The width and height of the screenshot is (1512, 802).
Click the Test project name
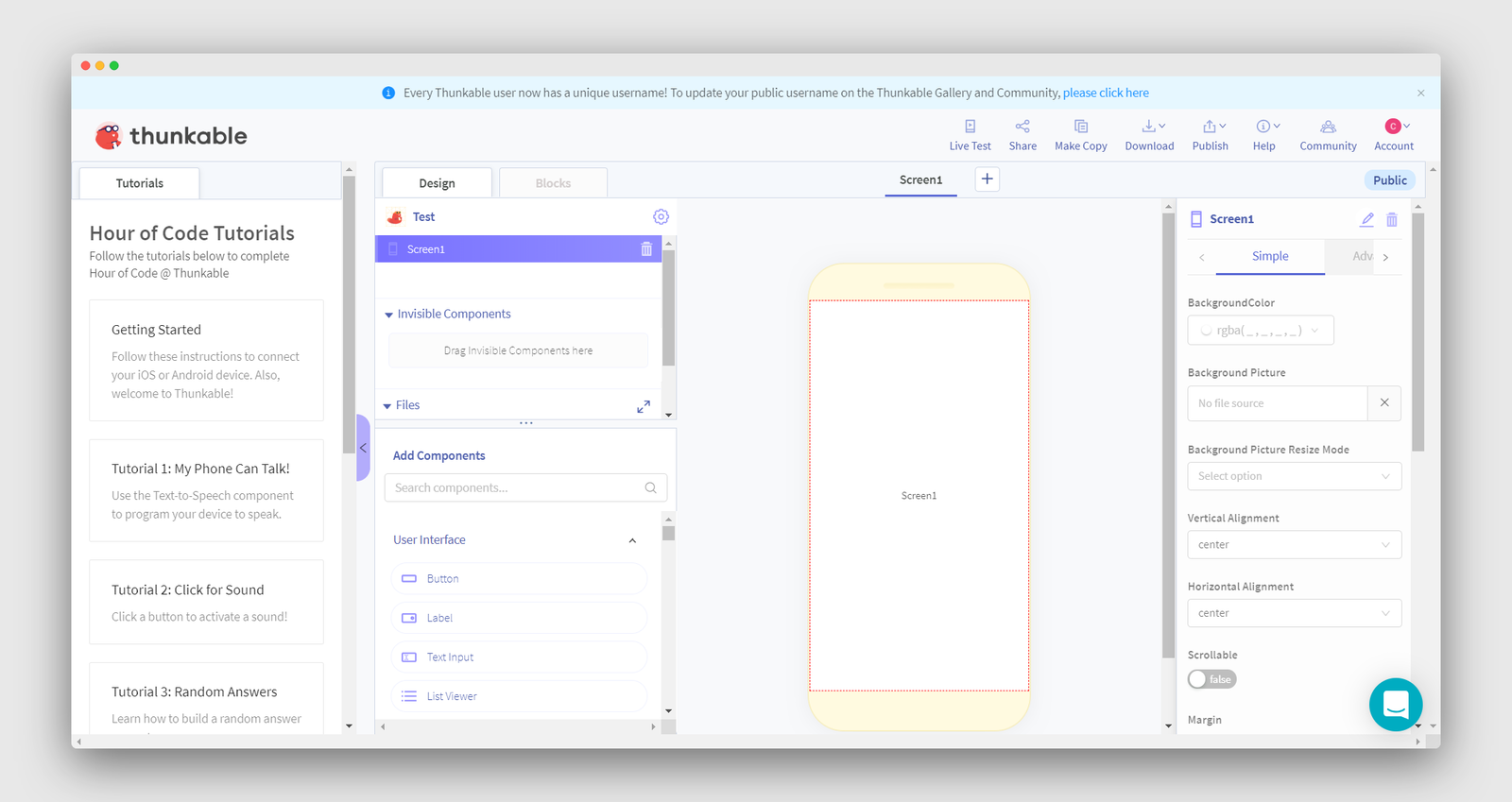pos(423,217)
